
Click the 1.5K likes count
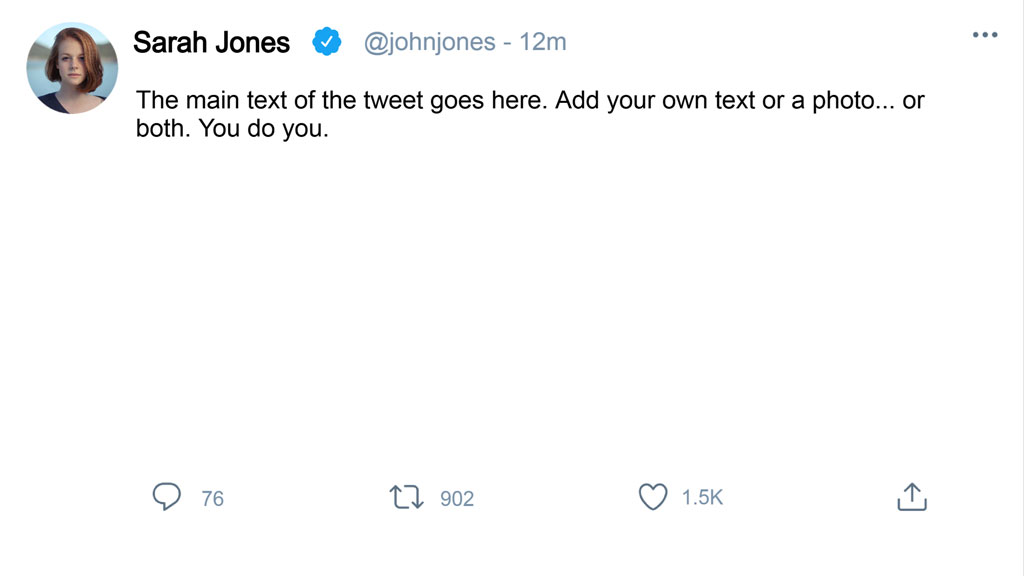coord(704,497)
